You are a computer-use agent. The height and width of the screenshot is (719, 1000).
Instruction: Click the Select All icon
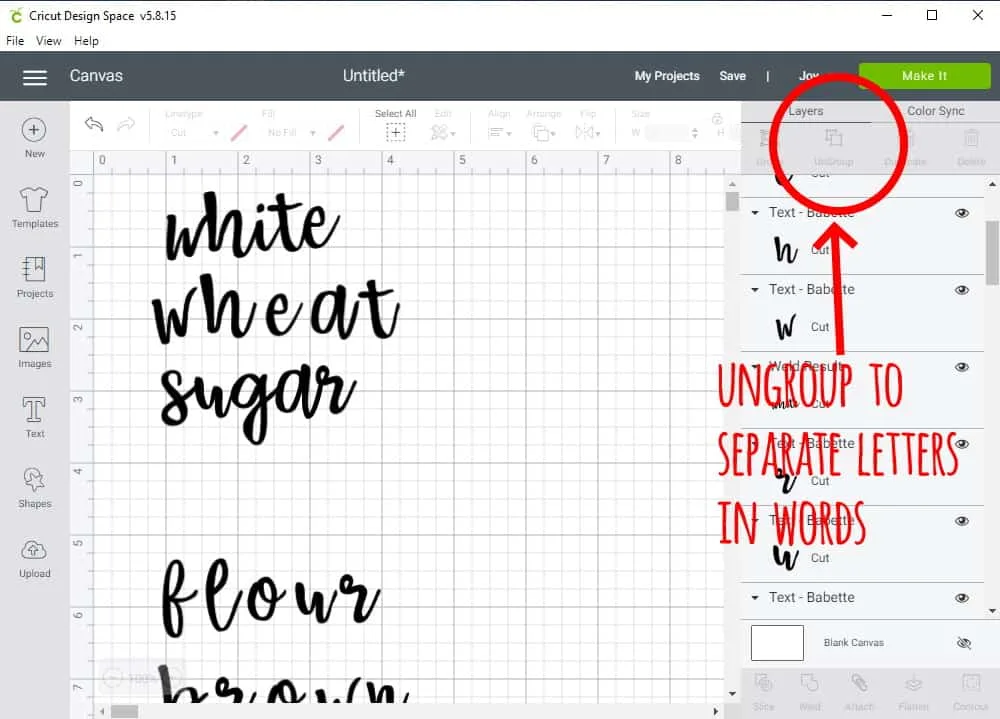pos(395,133)
